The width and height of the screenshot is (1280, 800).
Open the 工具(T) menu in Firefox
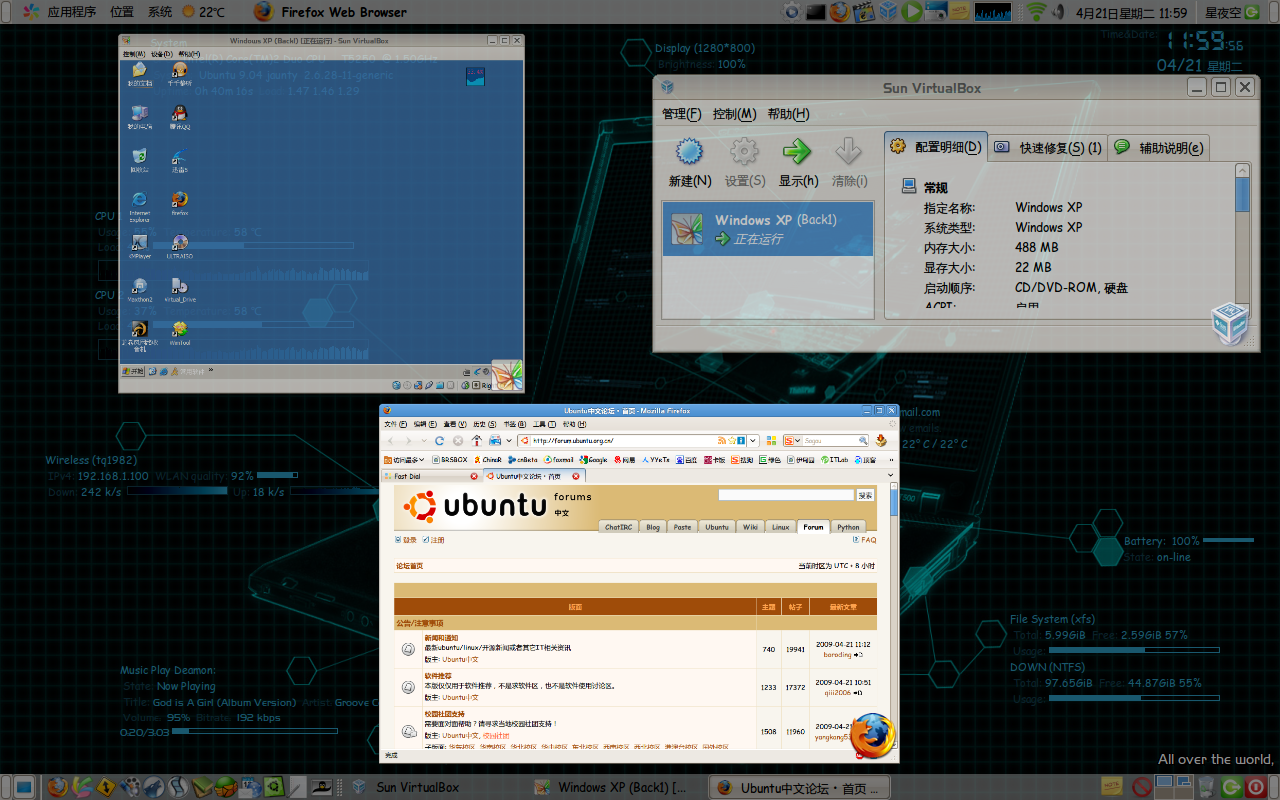544,424
